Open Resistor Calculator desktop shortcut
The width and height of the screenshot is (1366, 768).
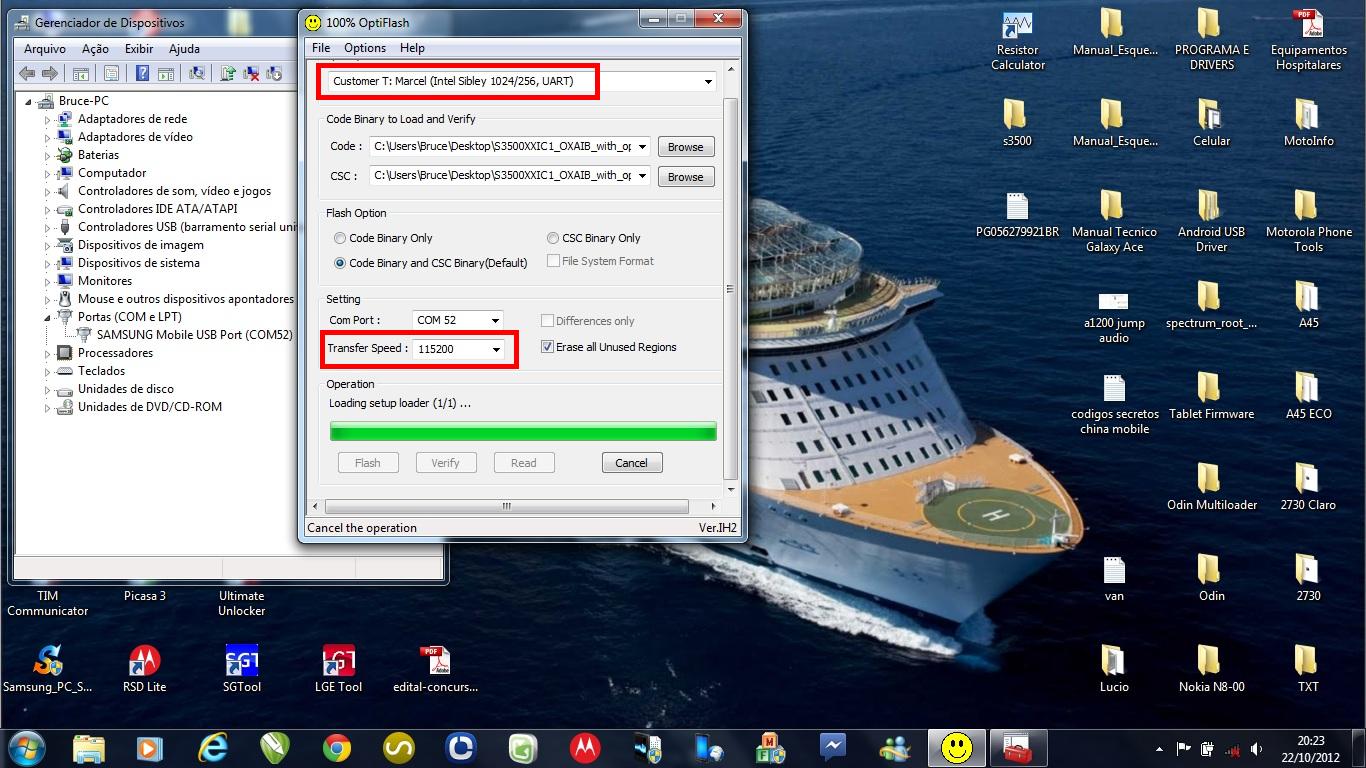tap(1018, 41)
